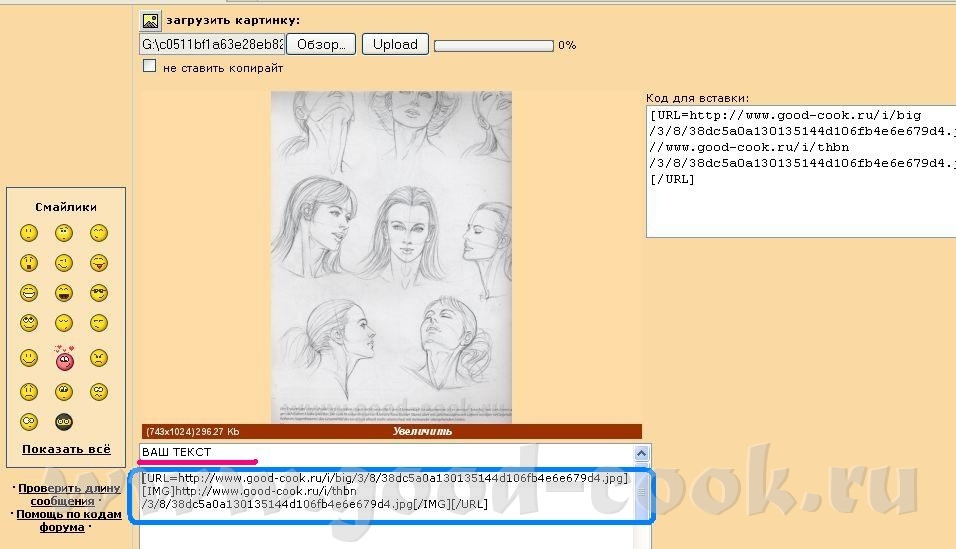
Task: Insert the sad smiley
Action: [x=29, y=391]
